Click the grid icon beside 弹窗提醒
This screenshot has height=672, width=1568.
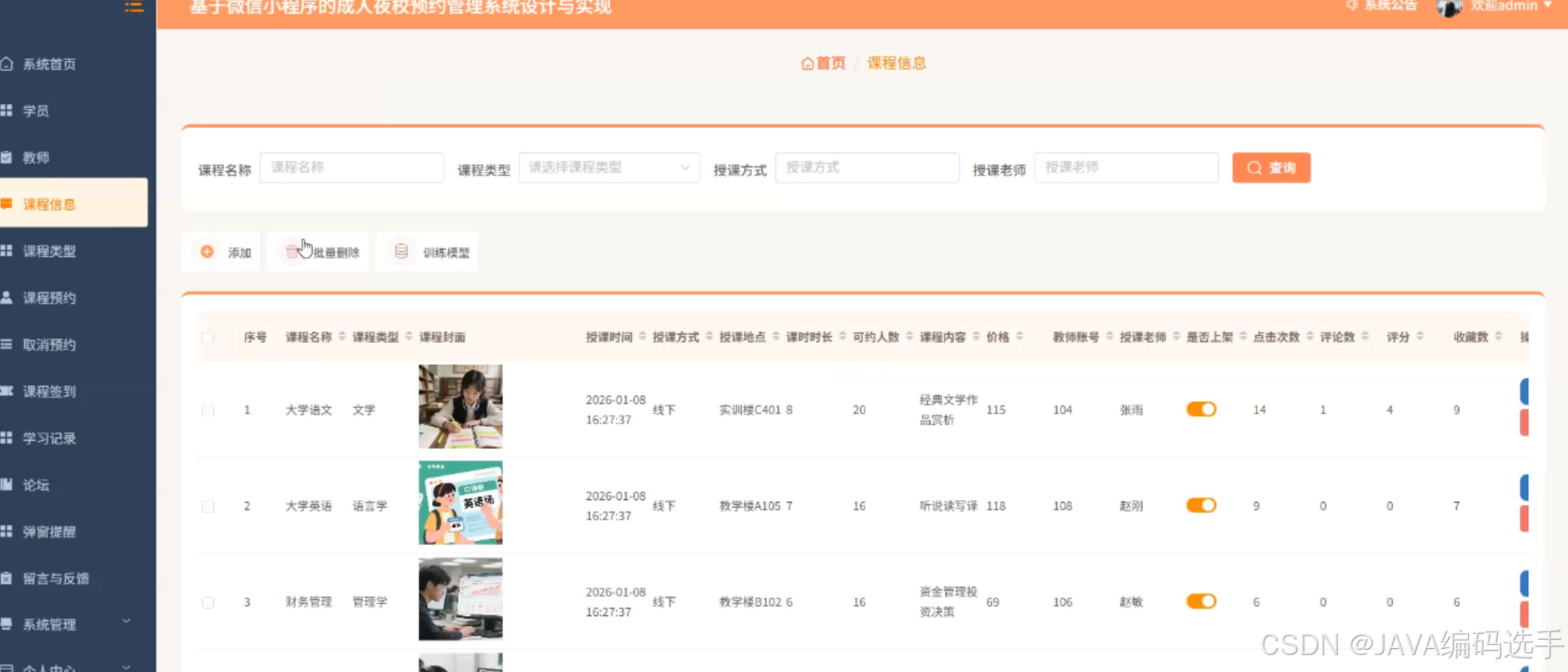click(7, 531)
